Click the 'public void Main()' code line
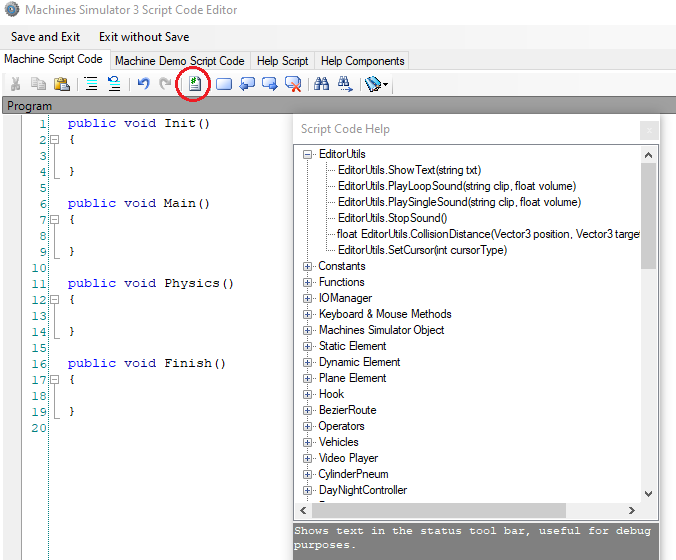The width and height of the screenshot is (676, 560). (138, 203)
